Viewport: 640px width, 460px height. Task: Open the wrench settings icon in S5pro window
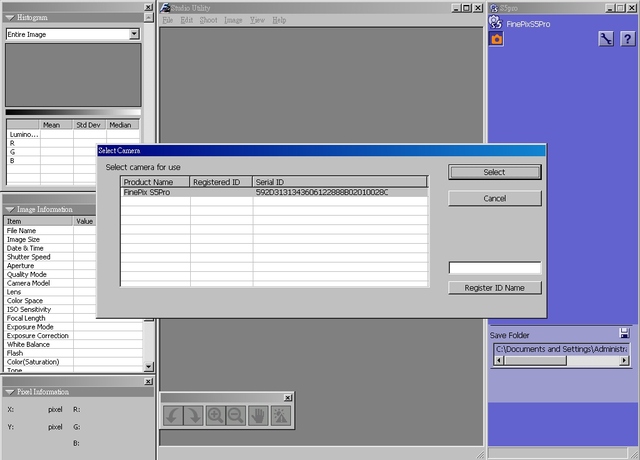point(606,39)
